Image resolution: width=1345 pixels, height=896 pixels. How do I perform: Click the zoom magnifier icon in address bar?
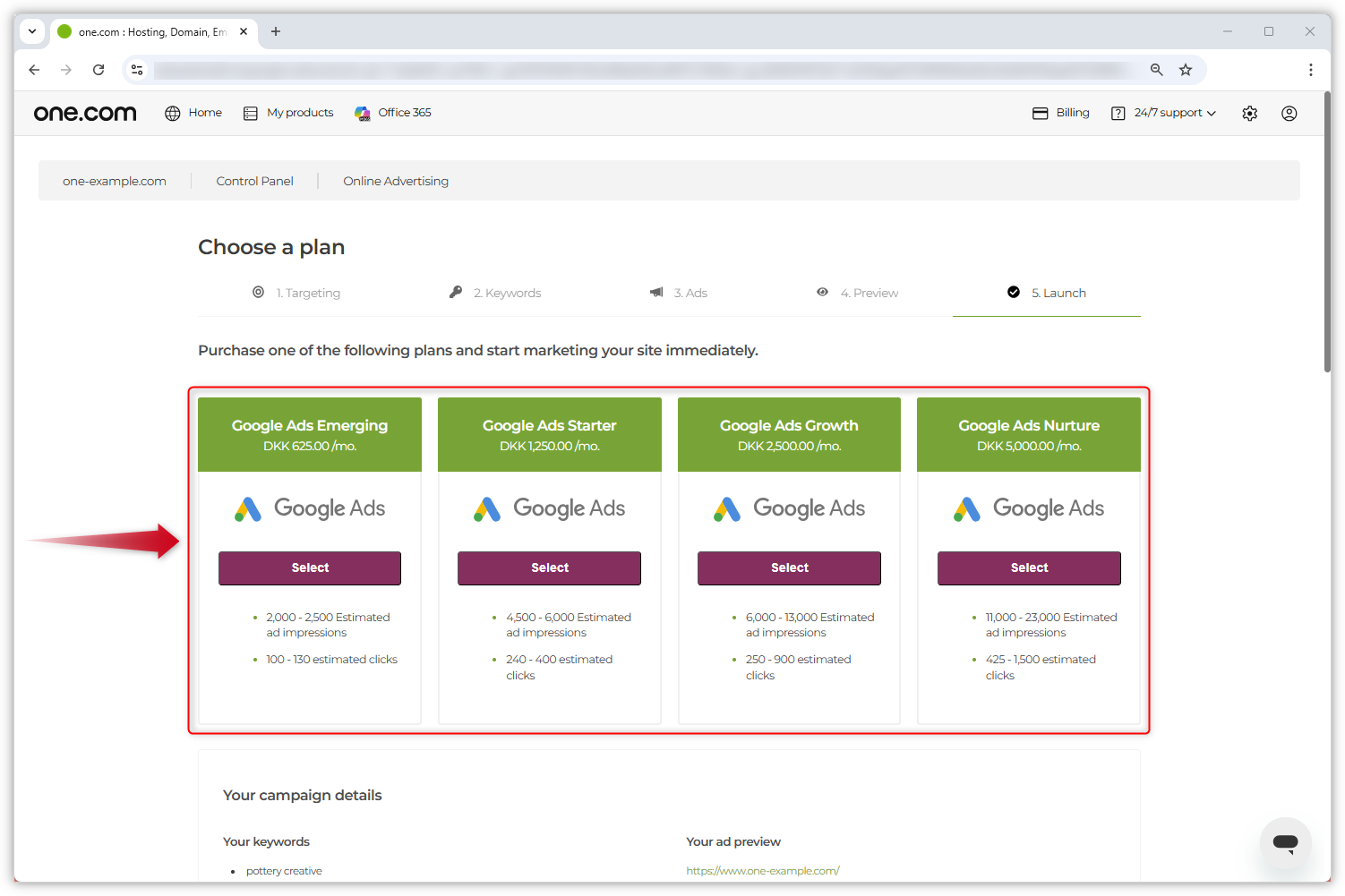click(x=1157, y=70)
